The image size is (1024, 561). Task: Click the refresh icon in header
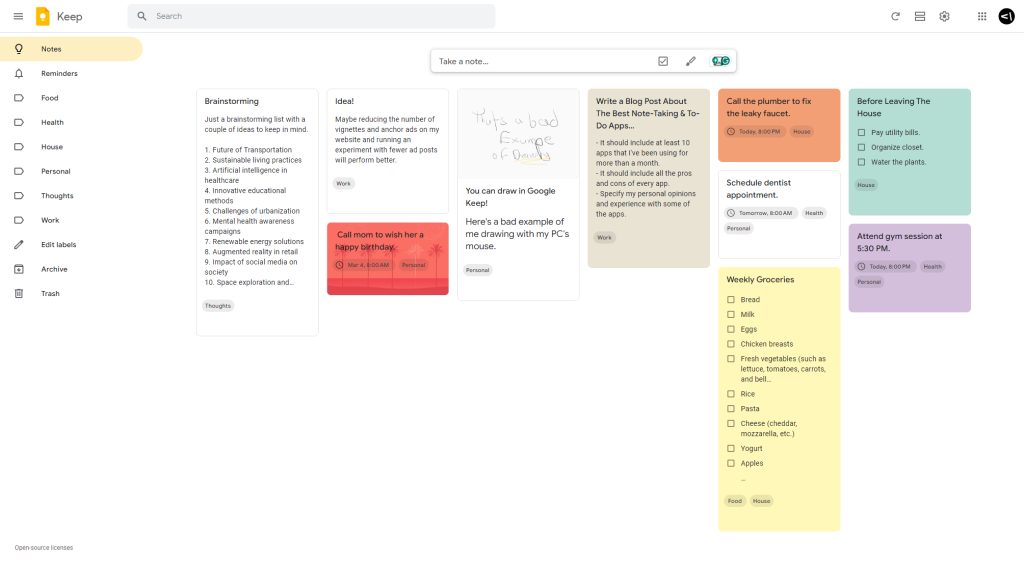[x=895, y=16]
